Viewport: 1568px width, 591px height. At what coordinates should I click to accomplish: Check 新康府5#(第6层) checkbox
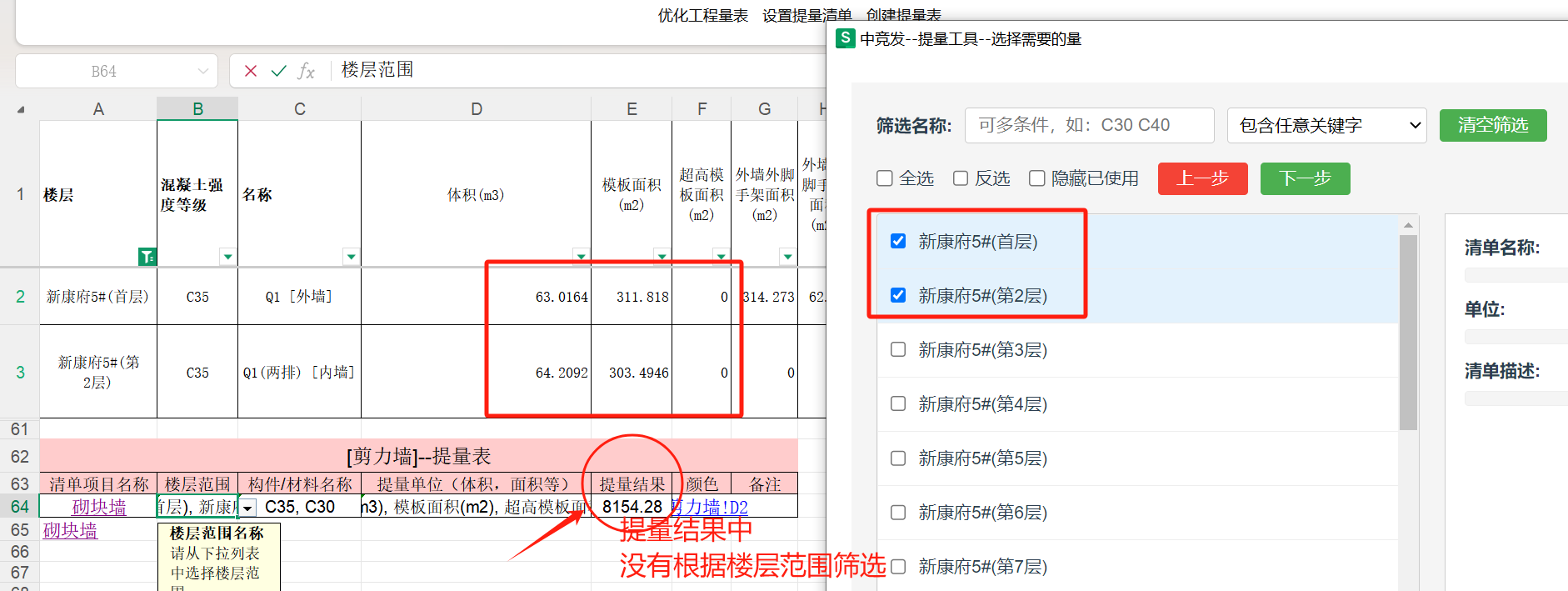898,512
